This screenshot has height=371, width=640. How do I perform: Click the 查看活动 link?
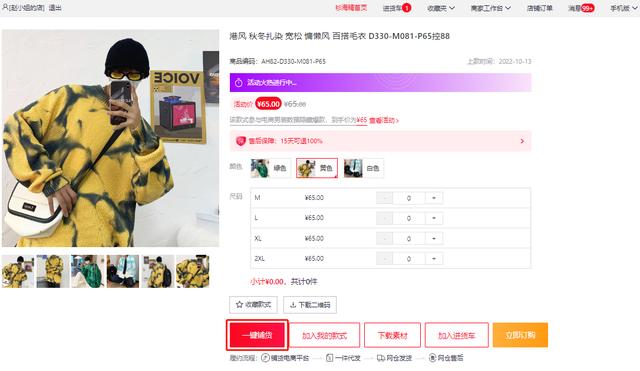click(x=384, y=120)
